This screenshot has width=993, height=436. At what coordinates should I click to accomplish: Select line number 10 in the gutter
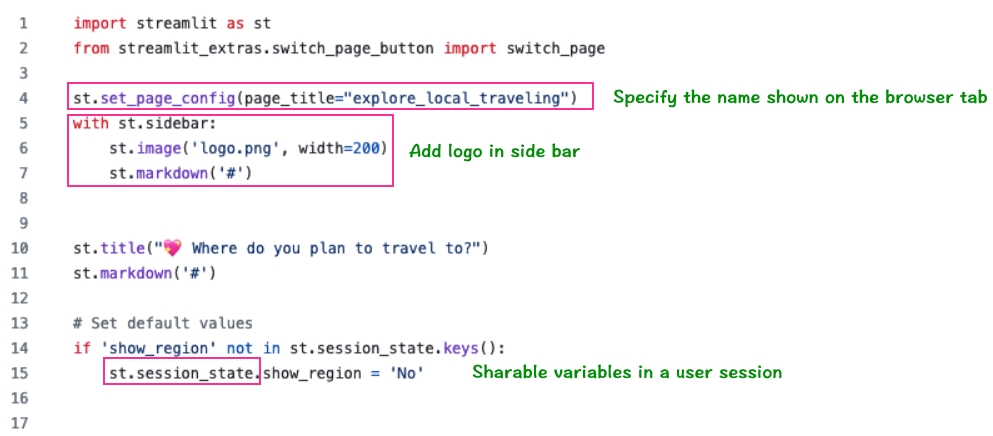[23, 248]
